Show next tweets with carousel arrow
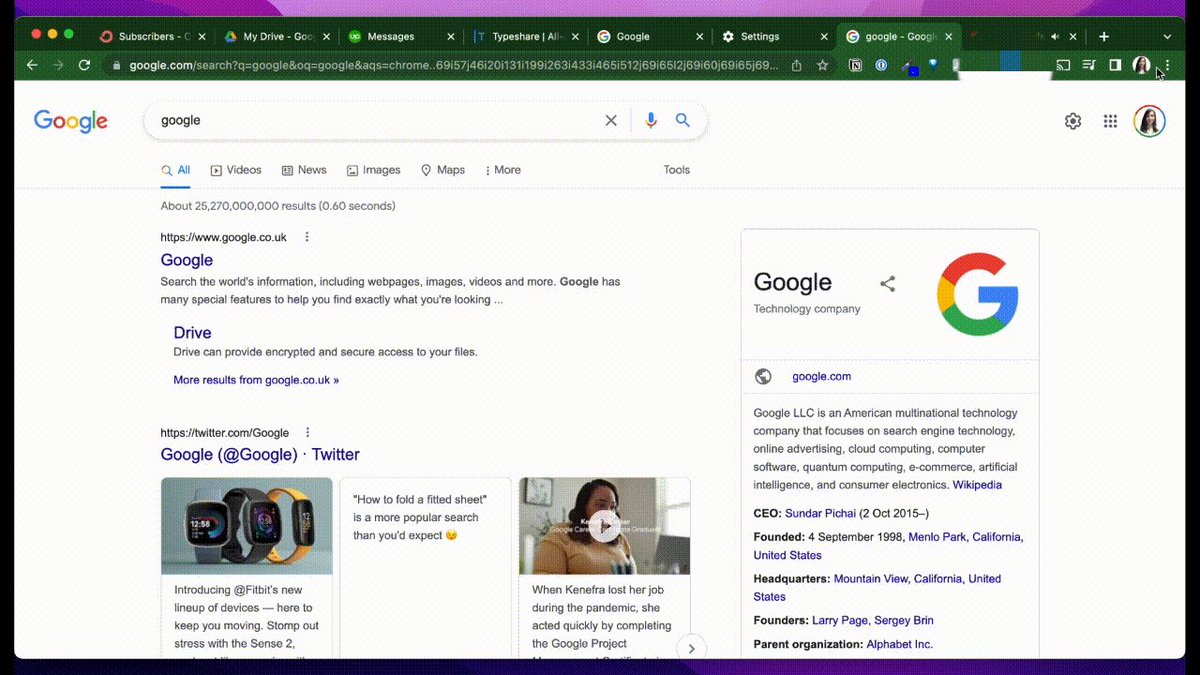Screen dimensions: 1200x675 (x=691, y=649)
